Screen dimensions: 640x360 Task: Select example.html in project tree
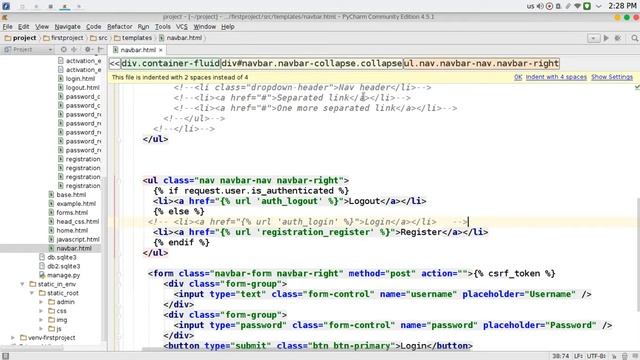72,204
